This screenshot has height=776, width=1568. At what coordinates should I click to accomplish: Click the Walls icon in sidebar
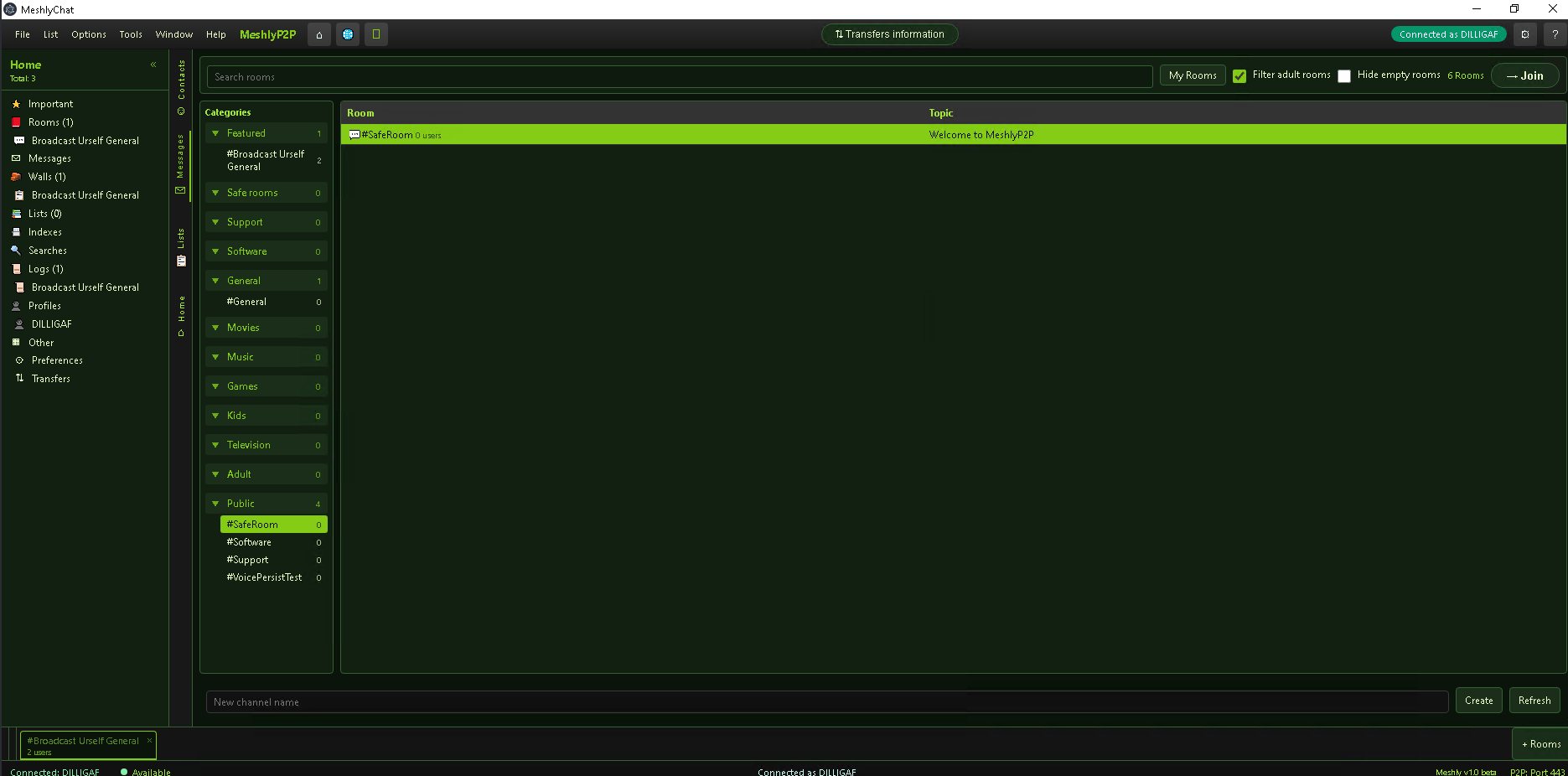16,177
